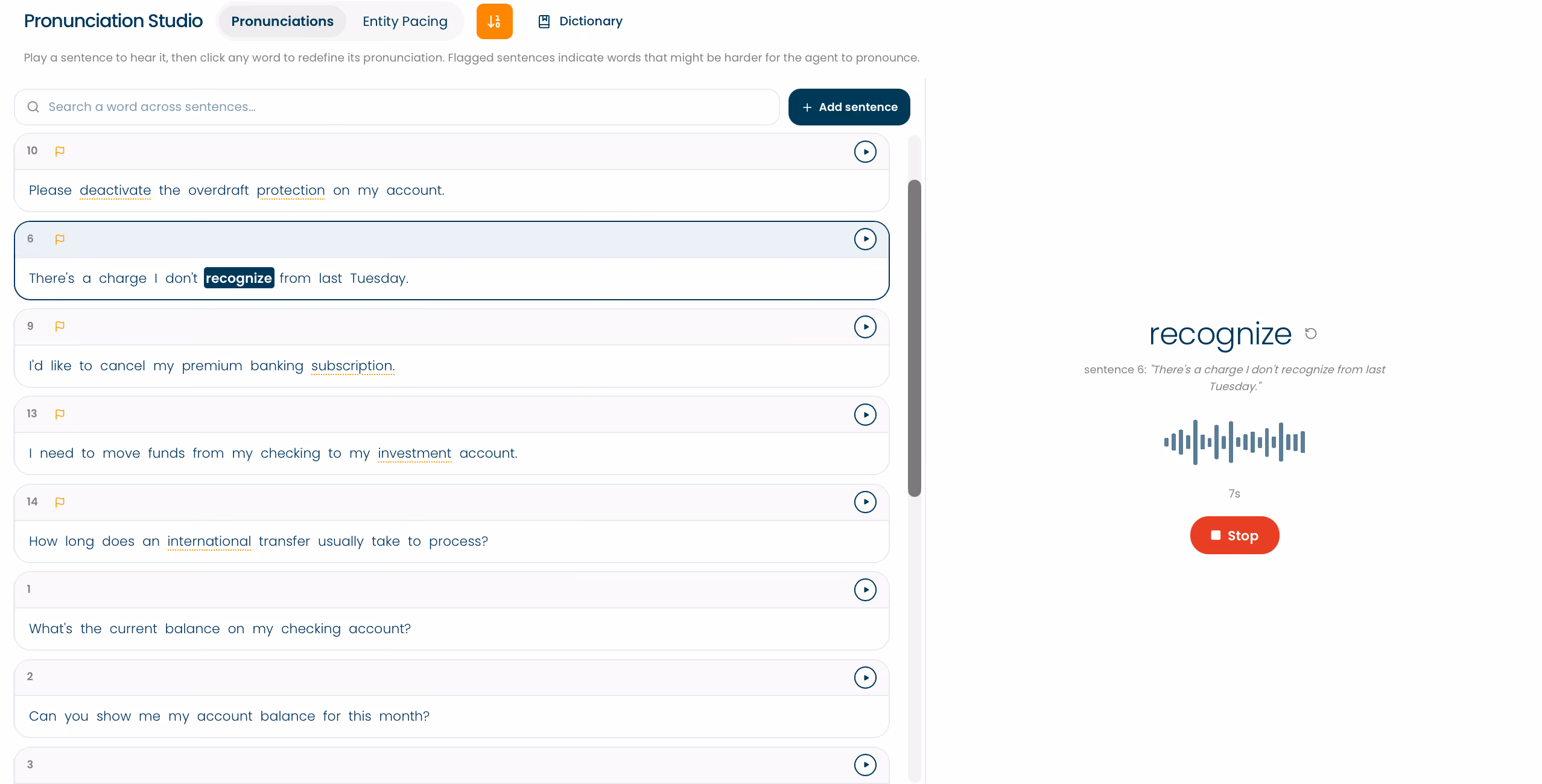
Task: Click the flag icon on sentence 14
Action: 60,502
